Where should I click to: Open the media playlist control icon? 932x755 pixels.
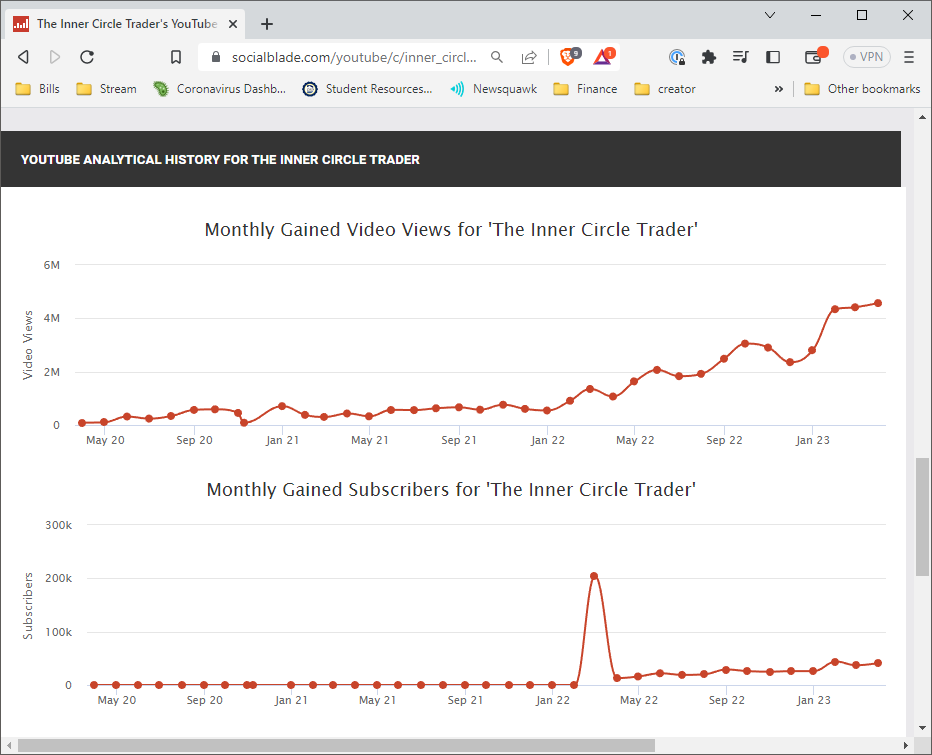741,57
